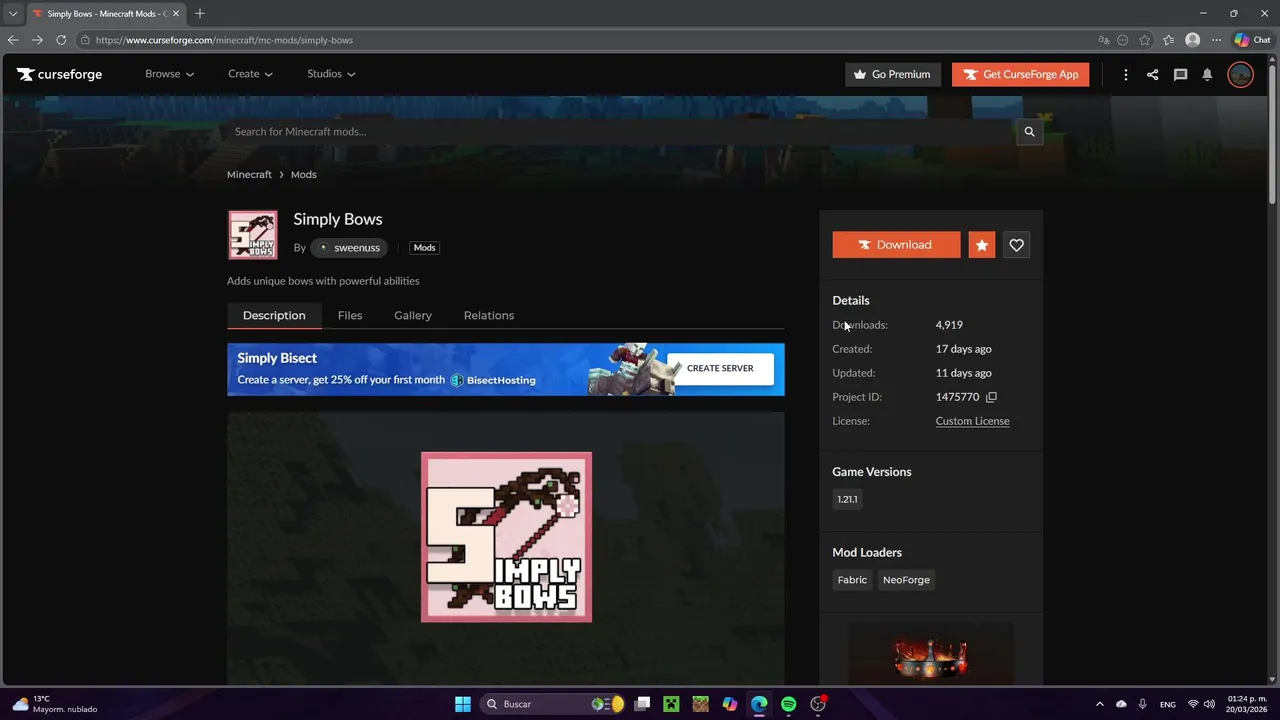Click the Simply Bows mod logo thumbnail
This screenshot has width=1280, height=720.
pos(252,235)
